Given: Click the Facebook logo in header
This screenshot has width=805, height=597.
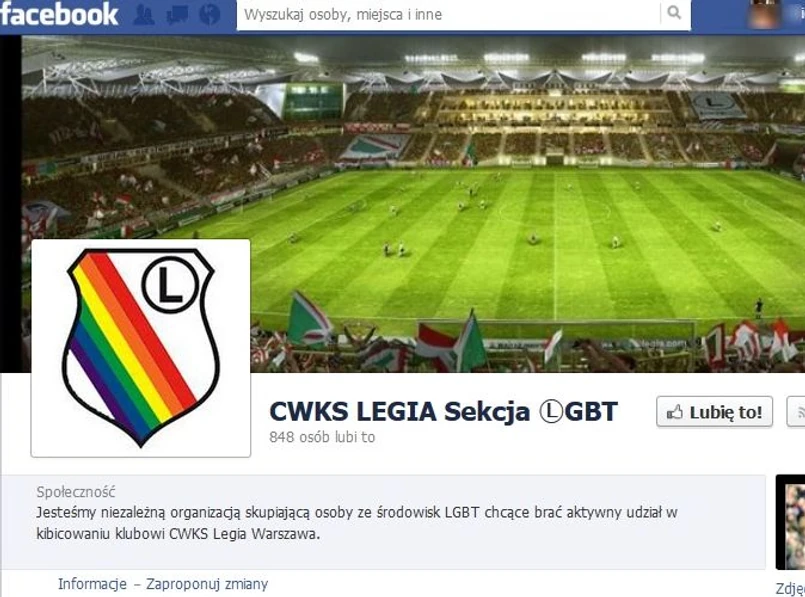Looking at the screenshot, I should tap(59, 14).
